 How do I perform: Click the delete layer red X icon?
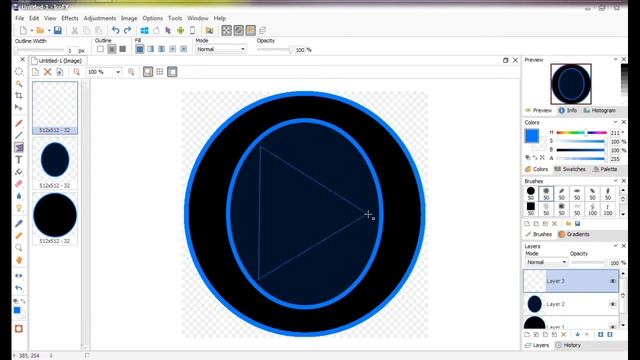point(563,334)
